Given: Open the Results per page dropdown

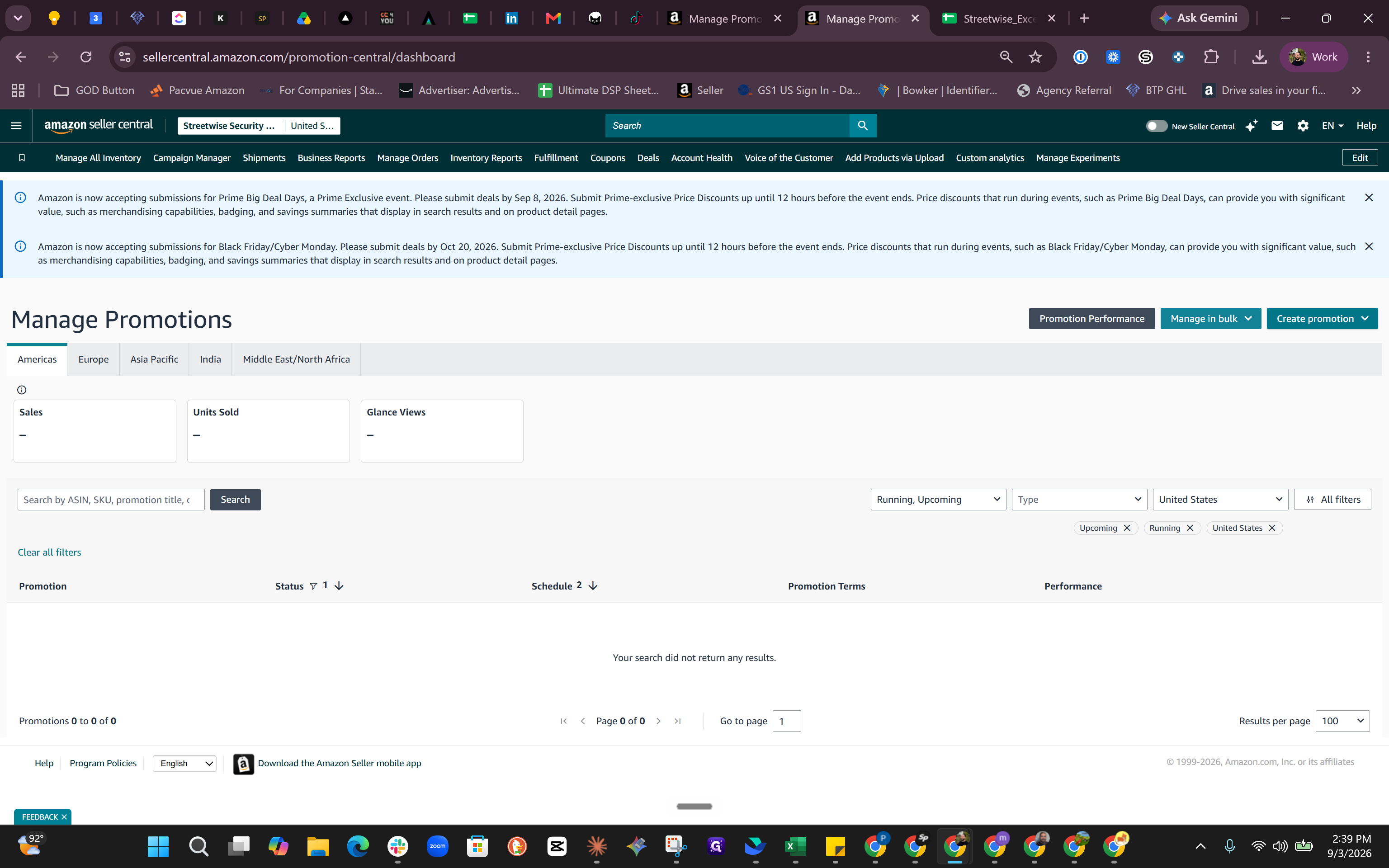Looking at the screenshot, I should coord(1342,721).
